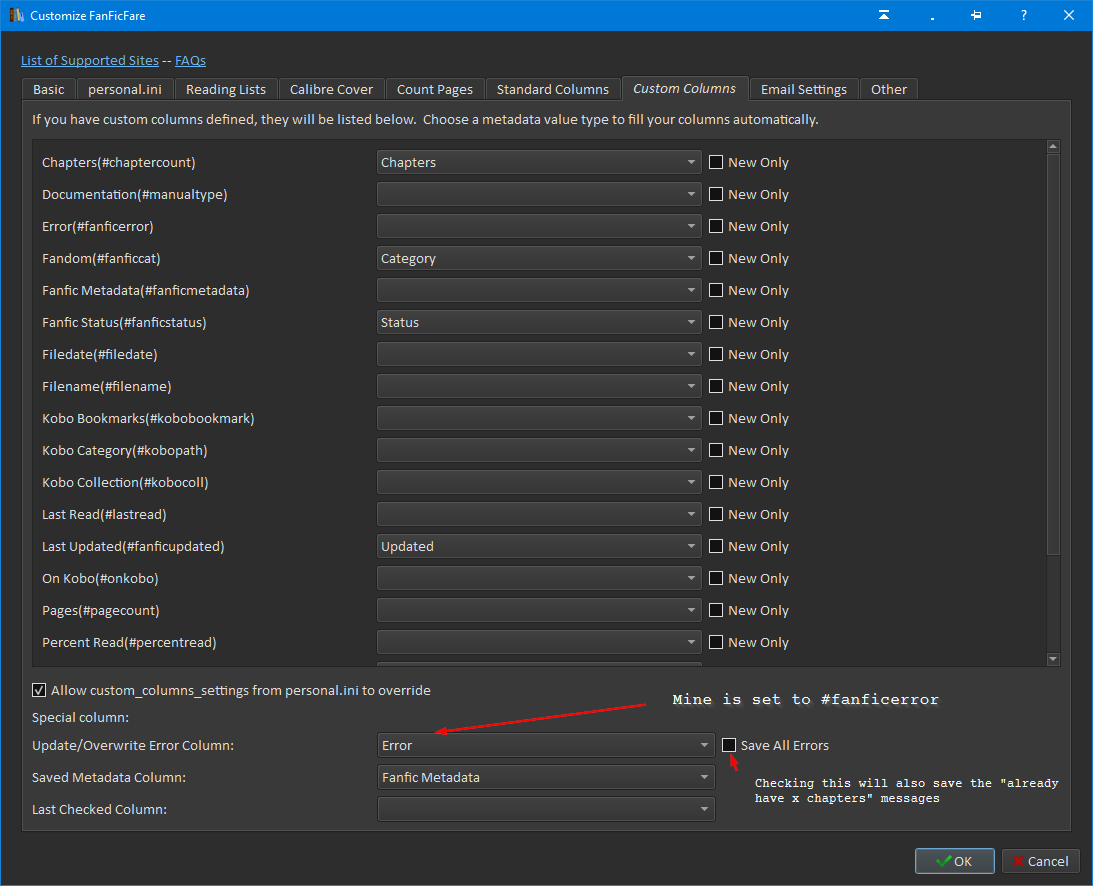Click the scroll down arrow of columns list
1093x886 pixels.
click(x=1053, y=659)
